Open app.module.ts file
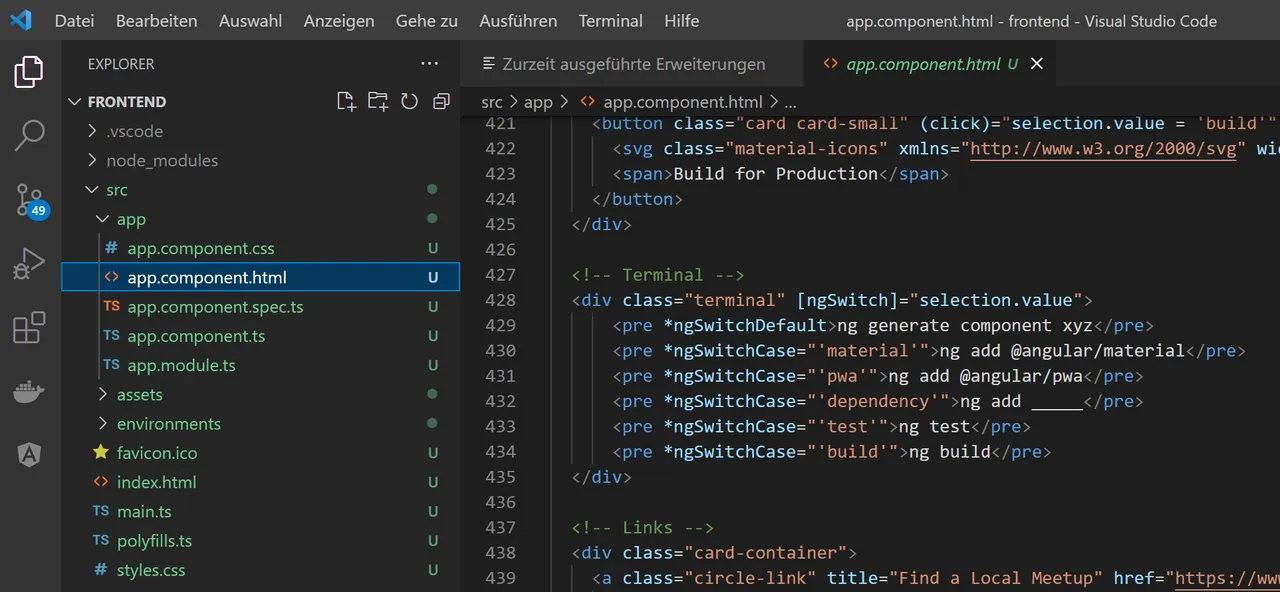 (x=181, y=365)
